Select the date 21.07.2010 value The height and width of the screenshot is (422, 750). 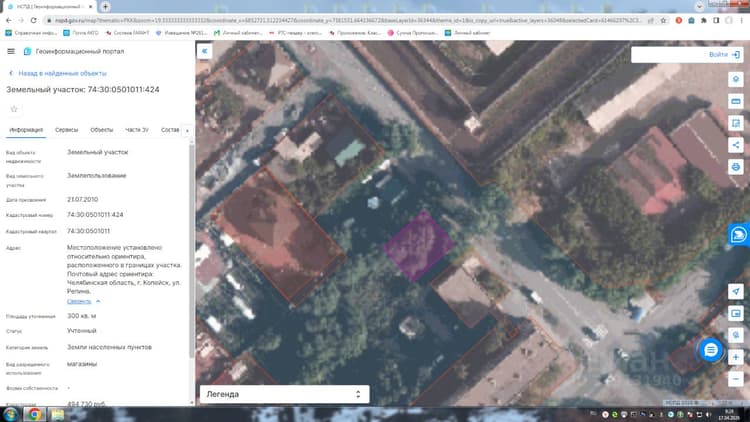[82, 199]
